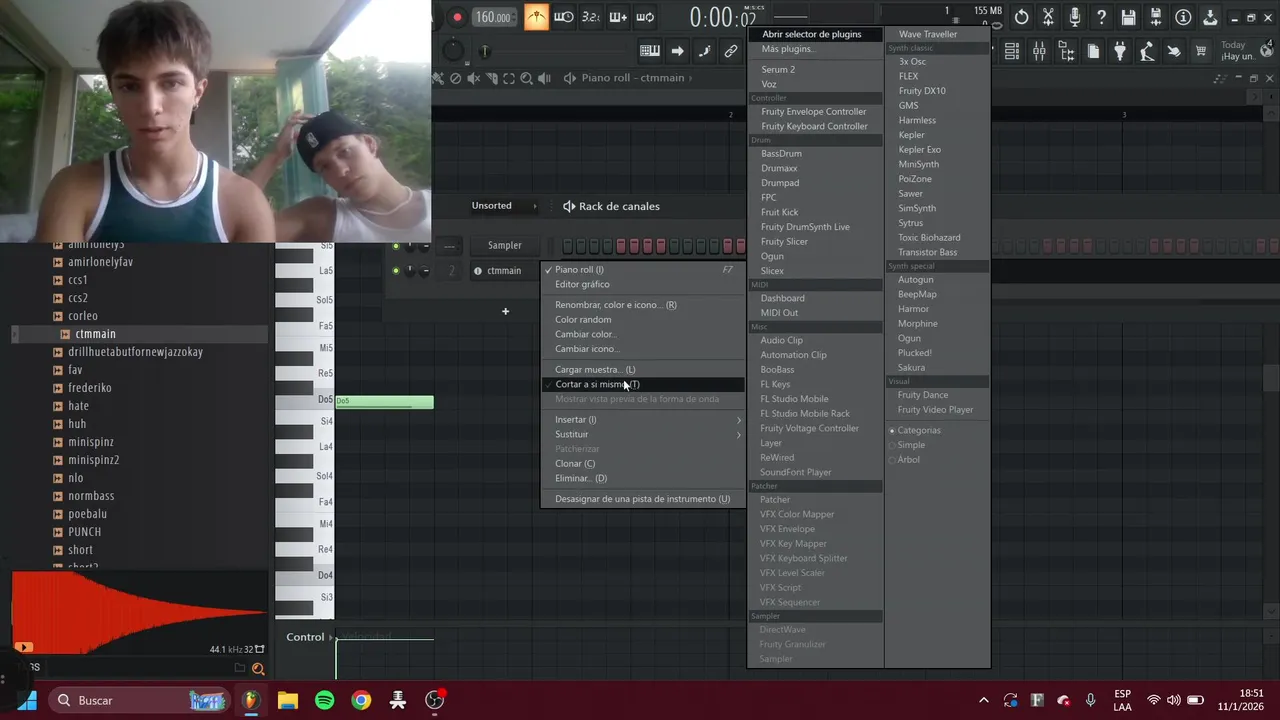Image resolution: width=1280 pixels, height=720 pixels.
Task: Click the ctmmain channel button
Action: (505, 271)
